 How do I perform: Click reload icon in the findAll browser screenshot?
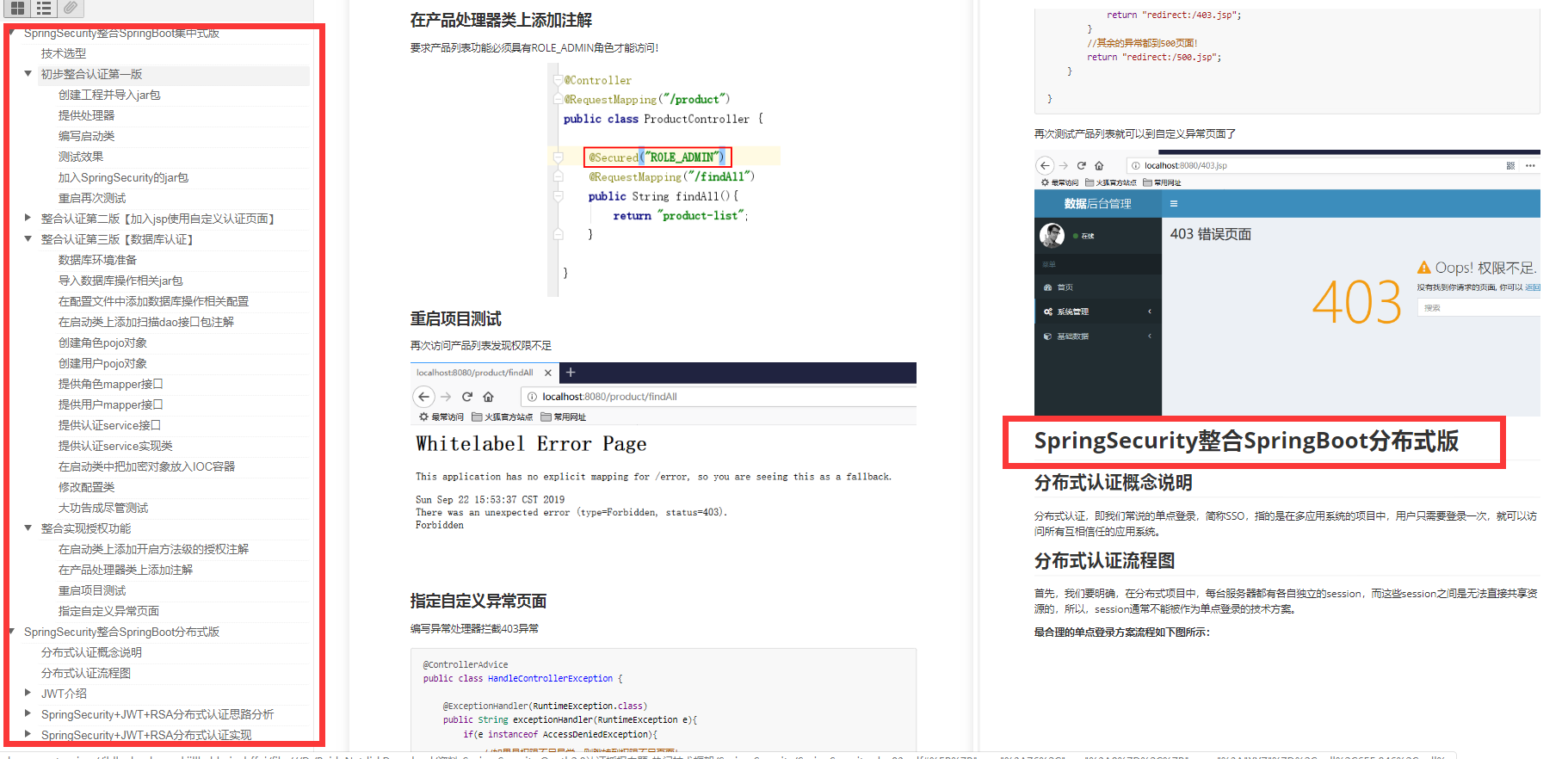[x=467, y=397]
